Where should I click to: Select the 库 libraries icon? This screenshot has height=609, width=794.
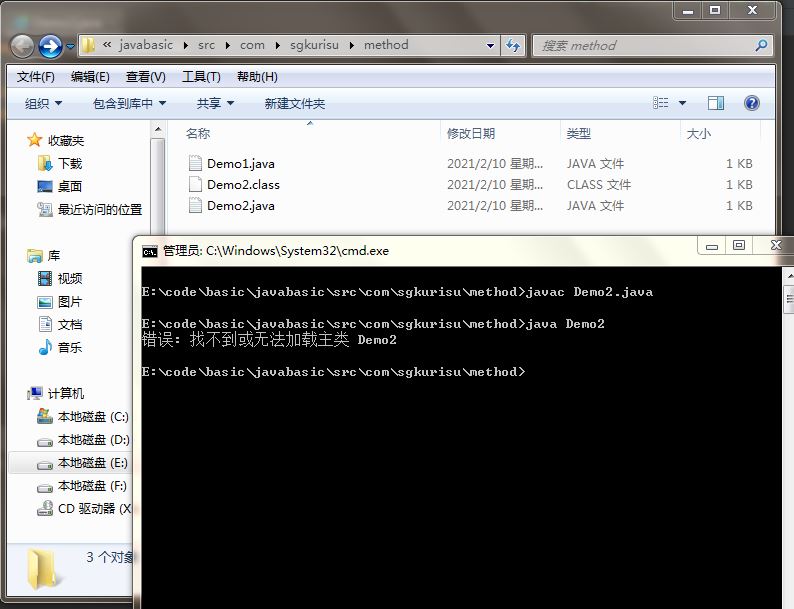pyautogui.click(x=35, y=256)
